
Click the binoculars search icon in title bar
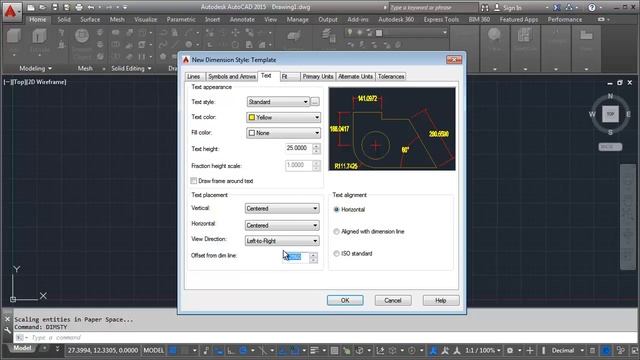[x=484, y=7]
